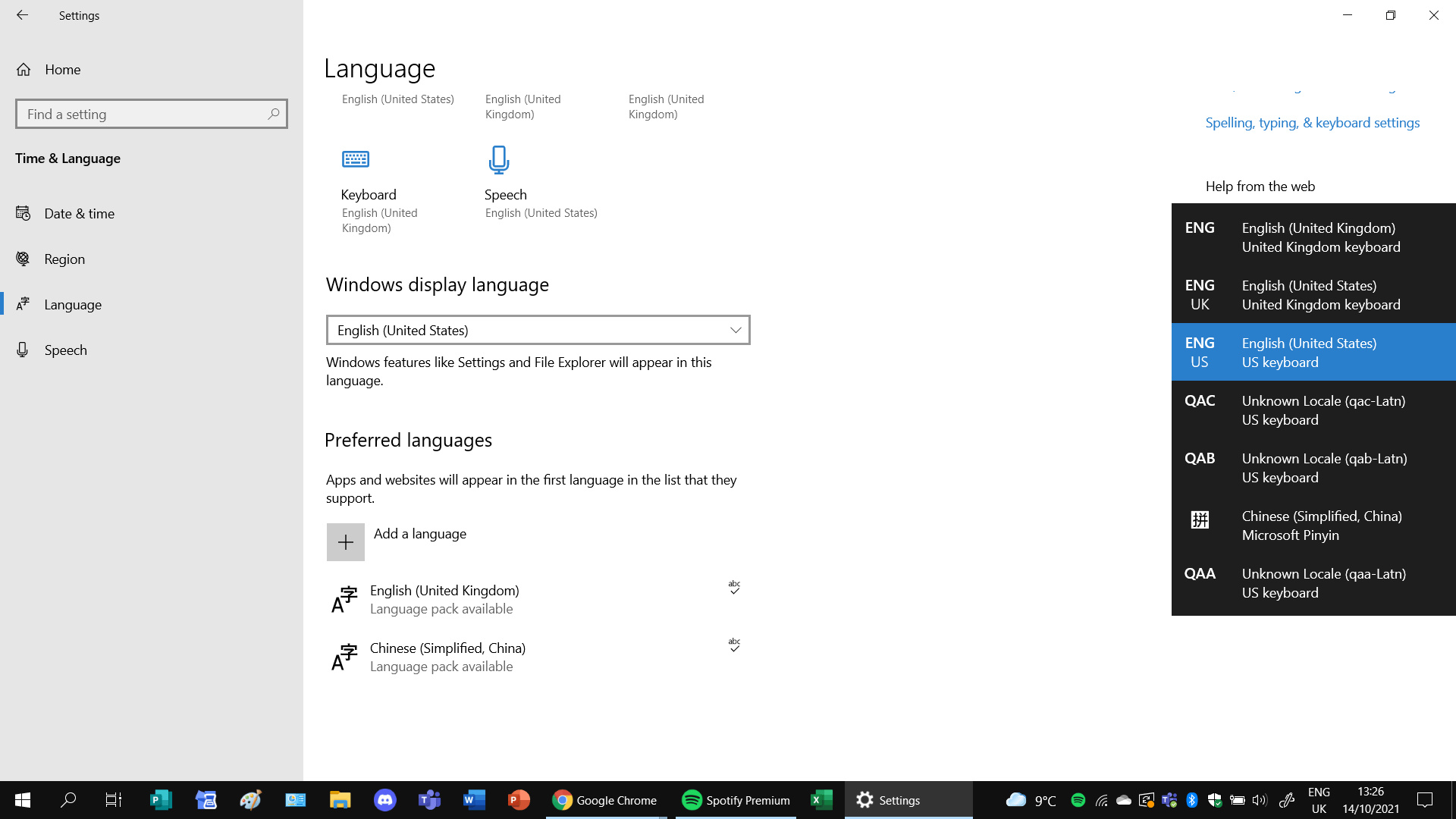Click the ENG UK taskbar language indicator
Viewport: 1456px width, 819px height.
1319,800
